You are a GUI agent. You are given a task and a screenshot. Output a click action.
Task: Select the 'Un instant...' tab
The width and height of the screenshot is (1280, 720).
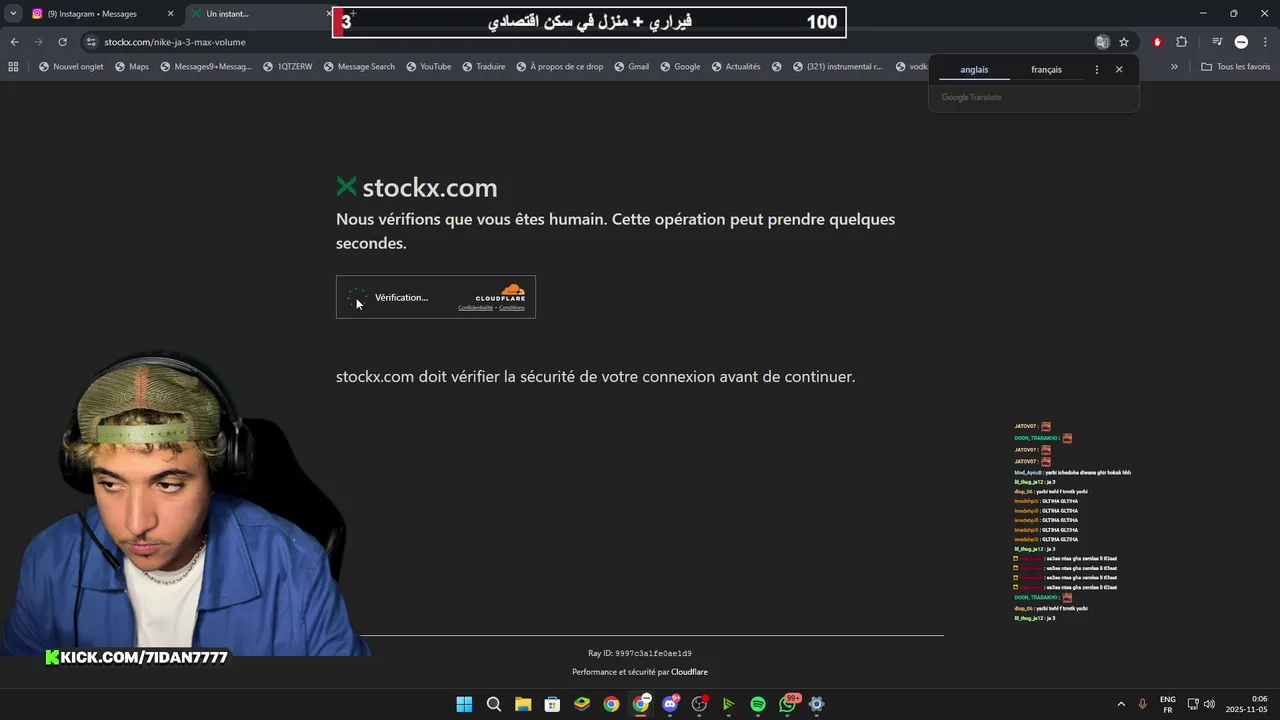click(x=260, y=14)
